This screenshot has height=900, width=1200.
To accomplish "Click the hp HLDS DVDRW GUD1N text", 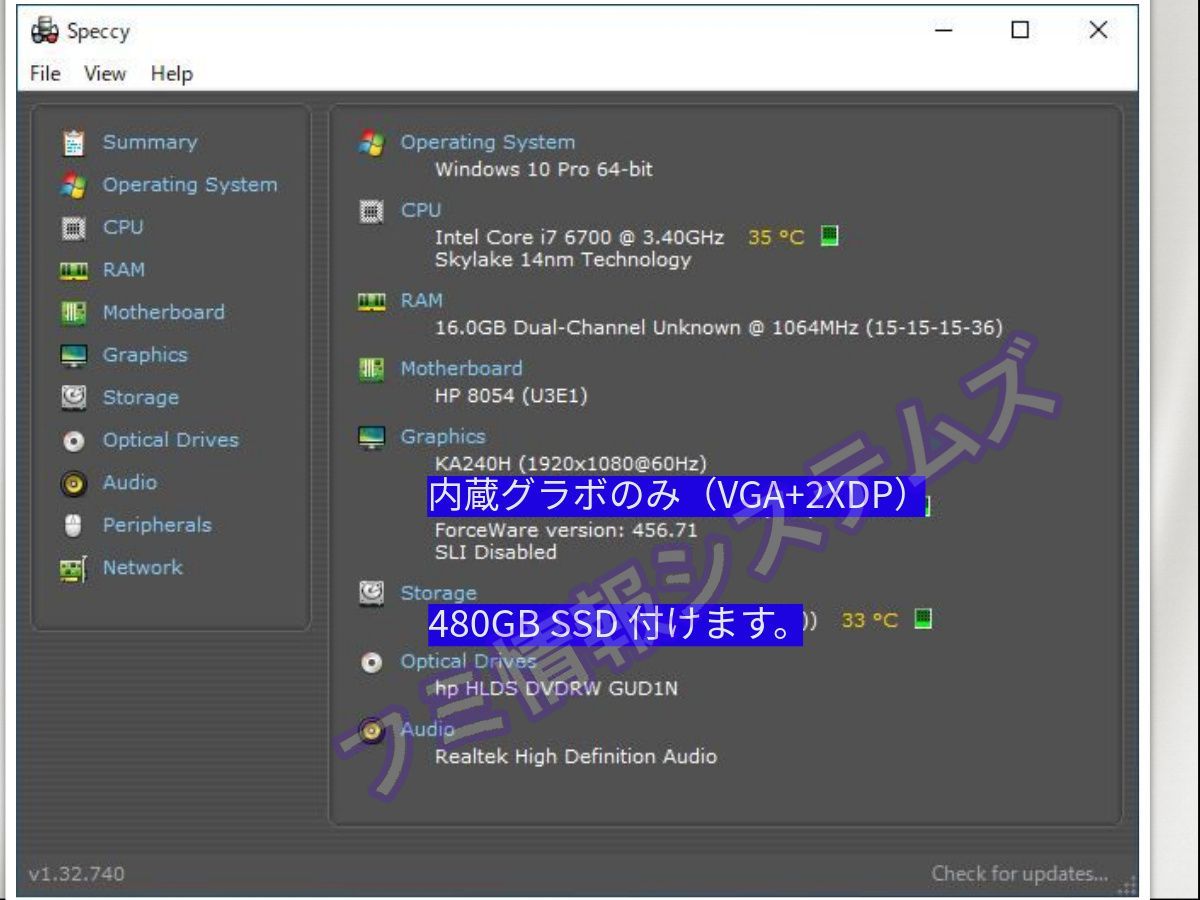I will [556, 688].
